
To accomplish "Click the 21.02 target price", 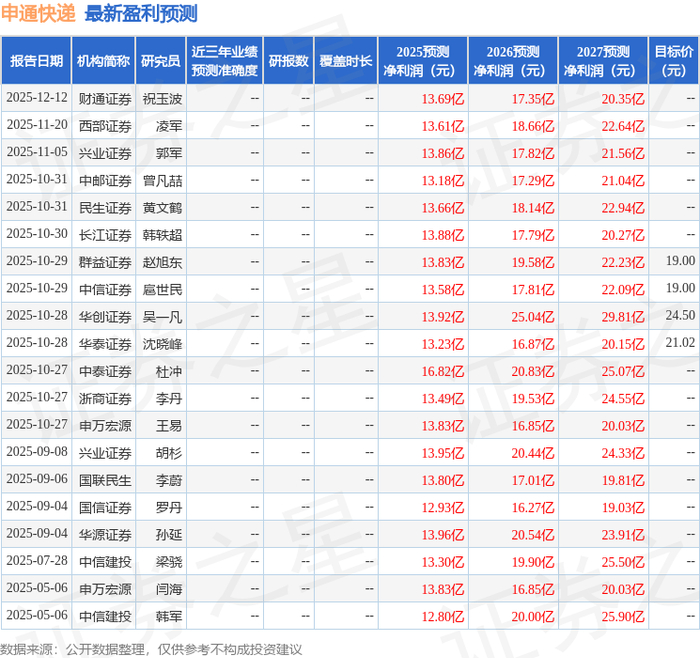I will pos(680,342).
